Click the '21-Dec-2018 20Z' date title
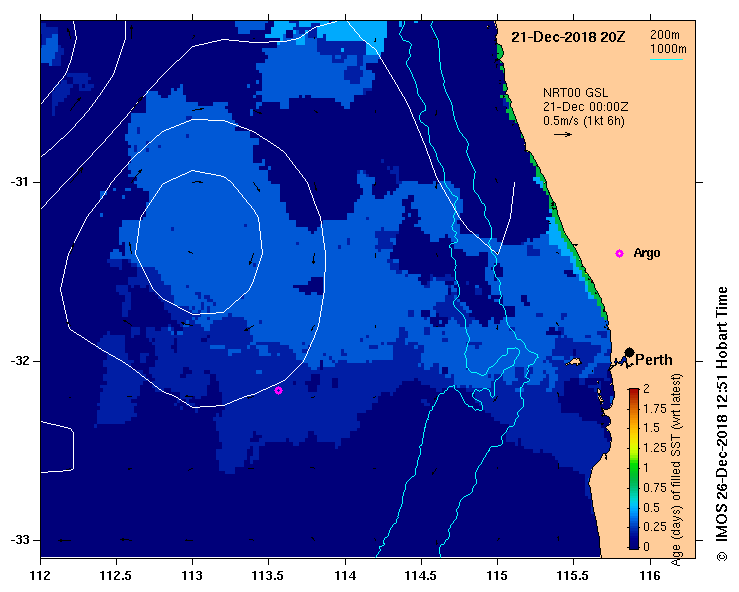 (x=568, y=37)
